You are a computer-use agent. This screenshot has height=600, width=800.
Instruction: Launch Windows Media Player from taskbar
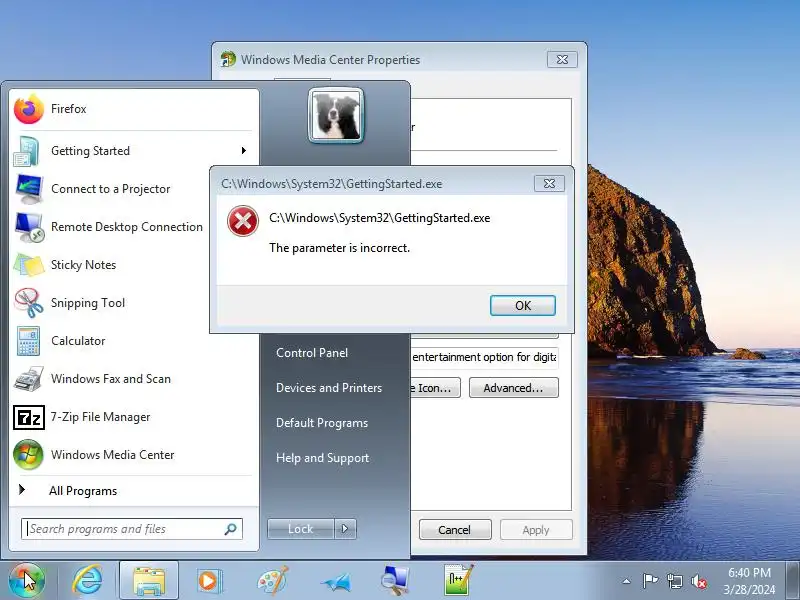pyautogui.click(x=208, y=581)
